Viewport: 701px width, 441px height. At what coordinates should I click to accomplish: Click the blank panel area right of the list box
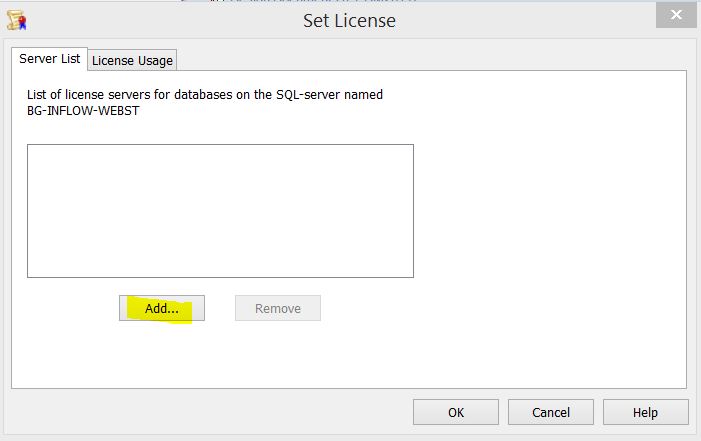(550, 210)
